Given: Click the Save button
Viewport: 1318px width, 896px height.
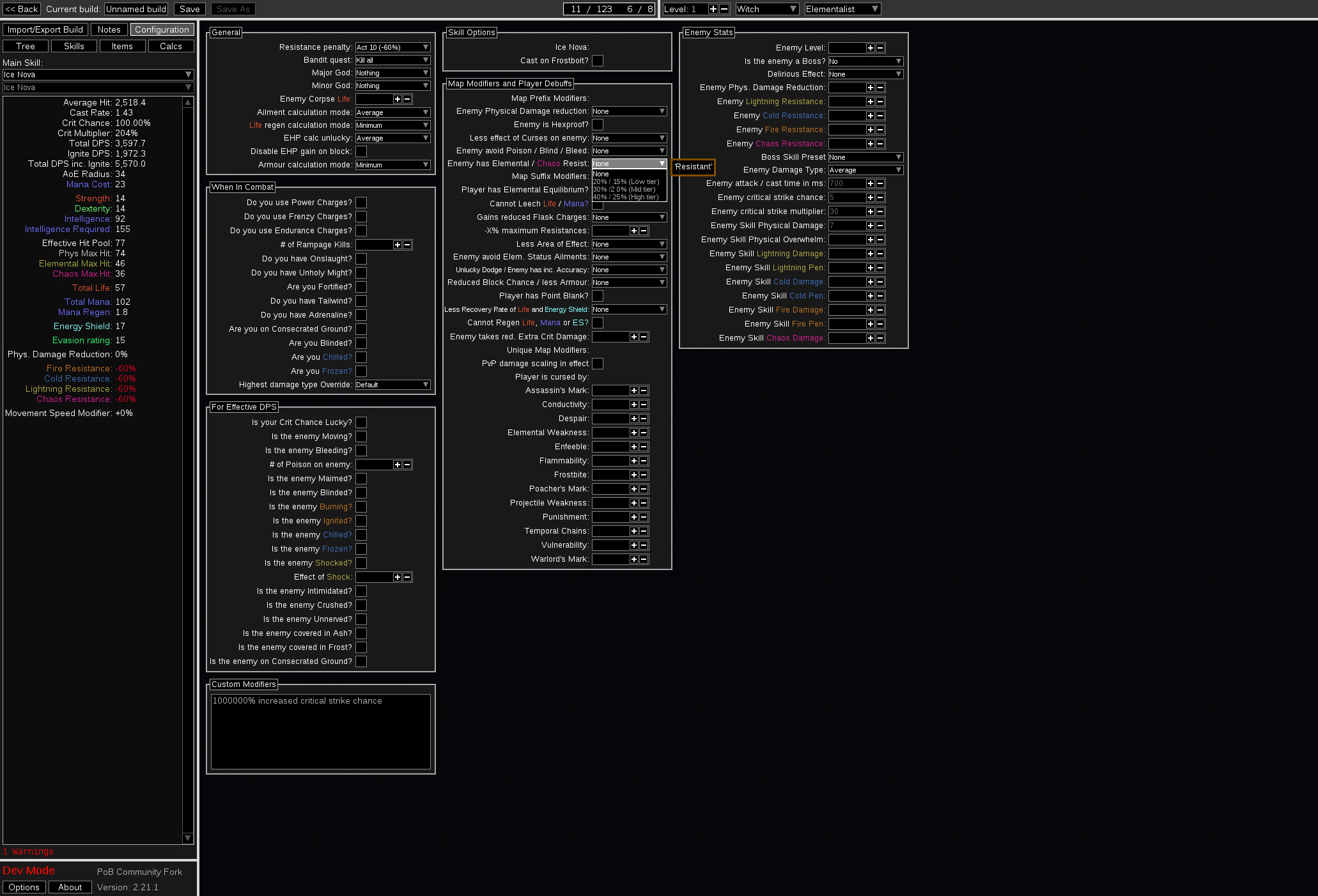Looking at the screenshot, I should tap(189, 9).
